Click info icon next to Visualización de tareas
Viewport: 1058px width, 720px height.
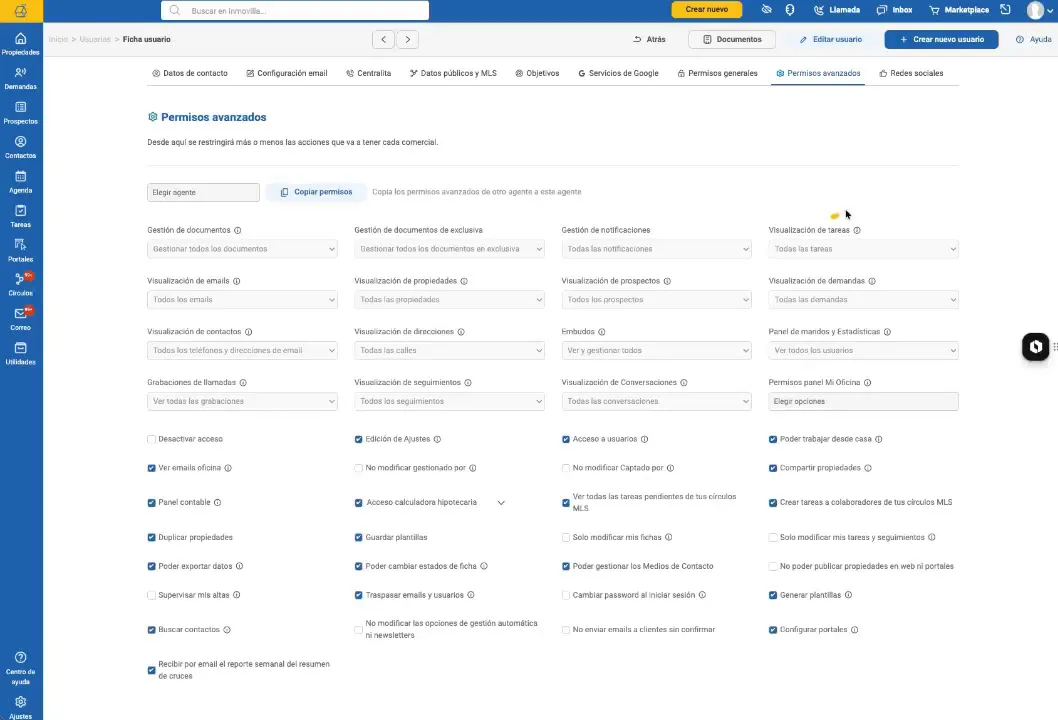(x=857, y=230)
